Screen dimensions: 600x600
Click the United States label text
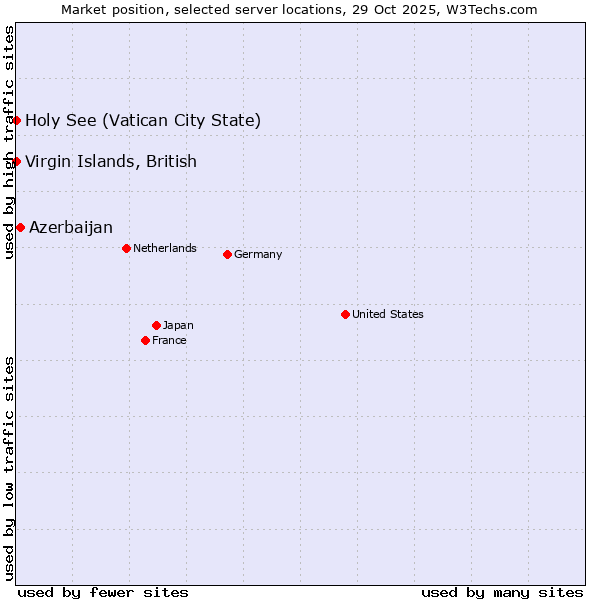388,314
